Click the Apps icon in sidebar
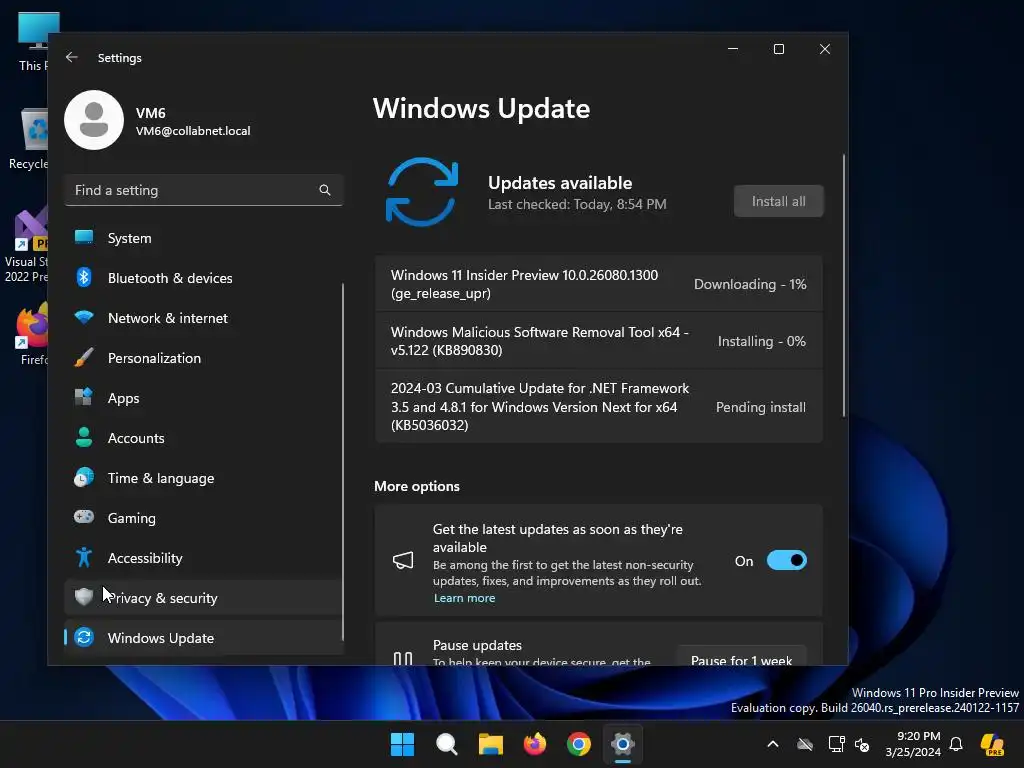This screenshot has width=1024, height=768. click(x=84, y=397)
